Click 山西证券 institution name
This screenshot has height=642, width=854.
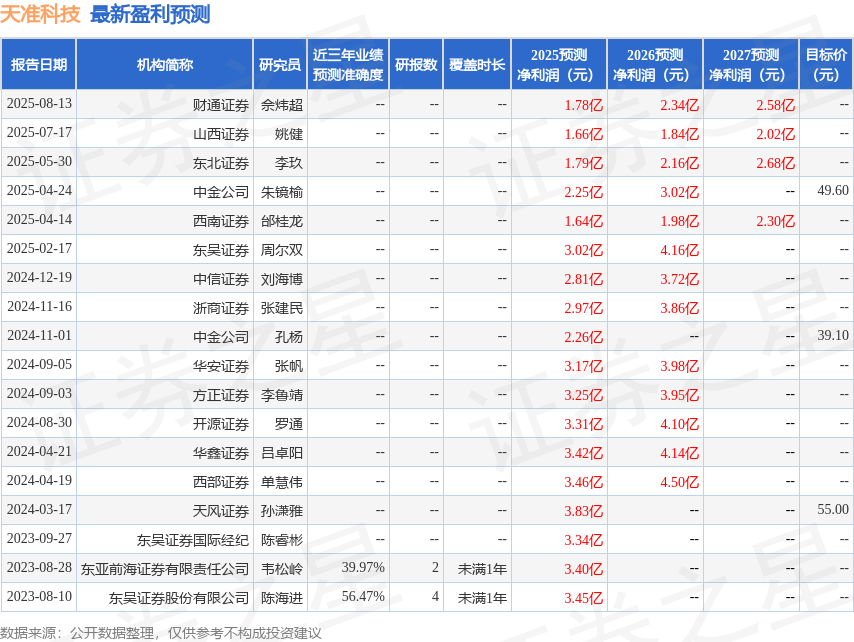221,134
